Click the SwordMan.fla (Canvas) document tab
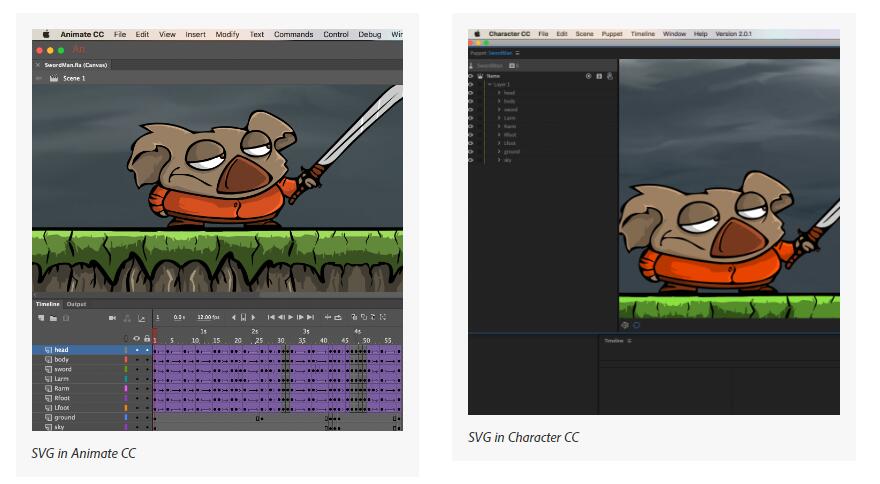Screen dimensions: 880x484 tap(75, 65)
